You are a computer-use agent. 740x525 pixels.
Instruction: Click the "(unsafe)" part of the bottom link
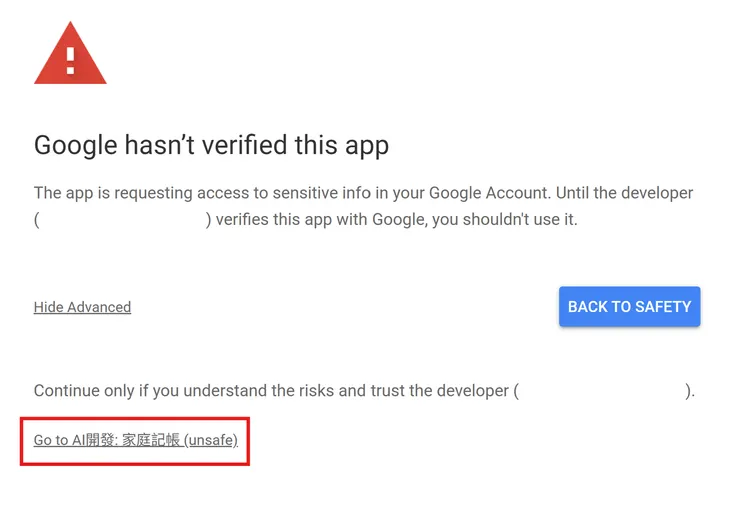pyautogui.click(x=211, y=440)
